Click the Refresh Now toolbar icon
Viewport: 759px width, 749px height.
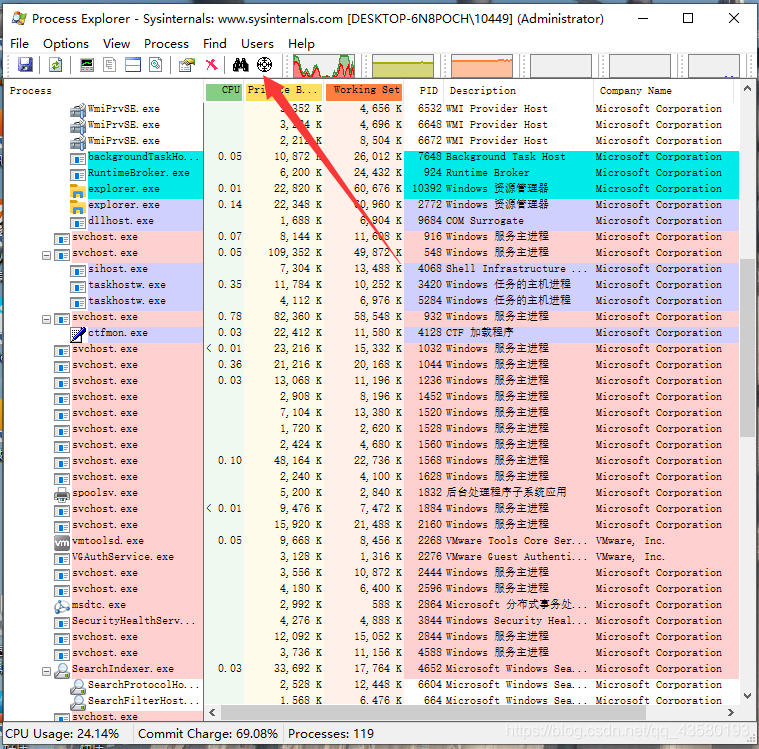point(55,64)
